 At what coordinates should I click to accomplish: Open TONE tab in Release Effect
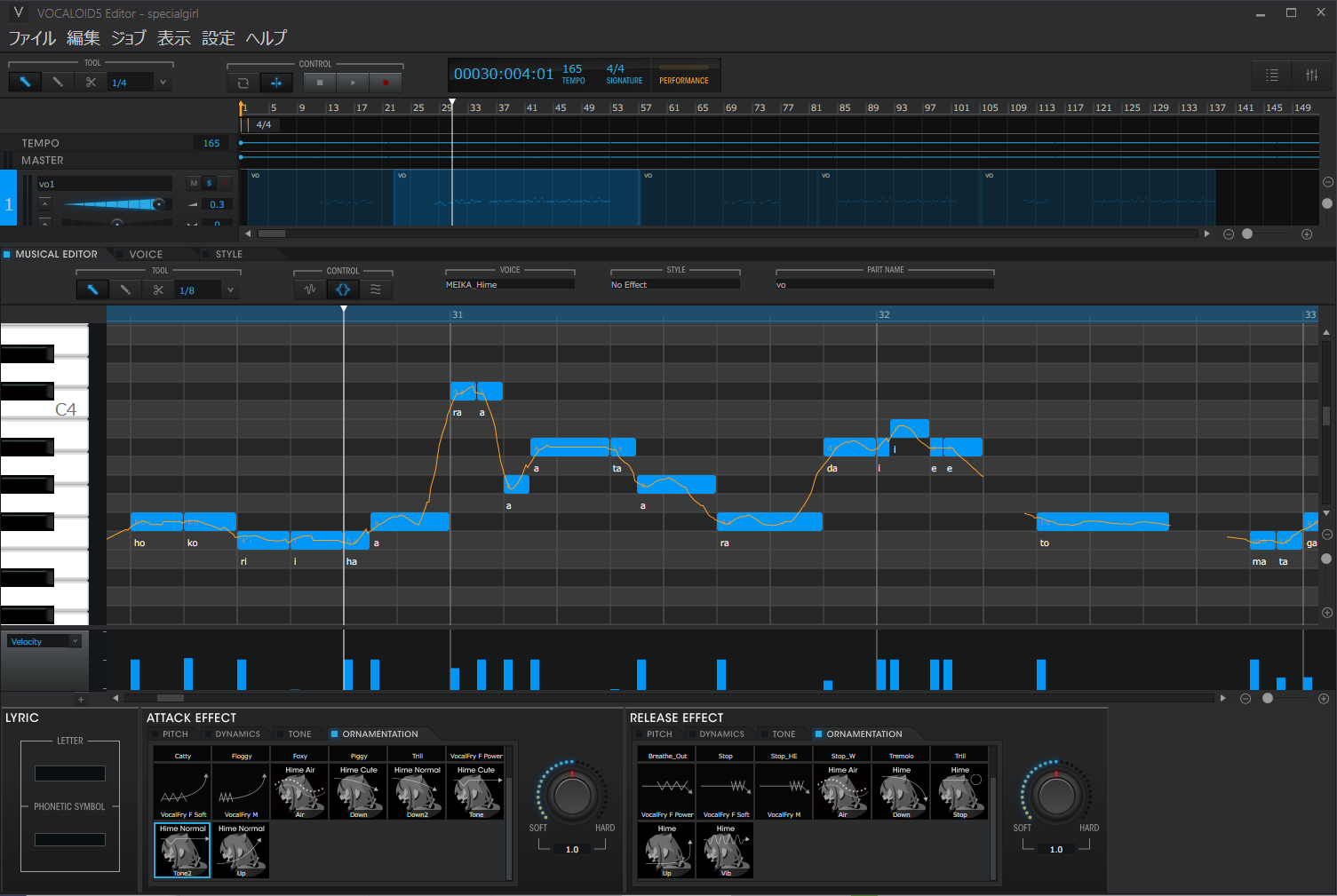click(784, 734)
